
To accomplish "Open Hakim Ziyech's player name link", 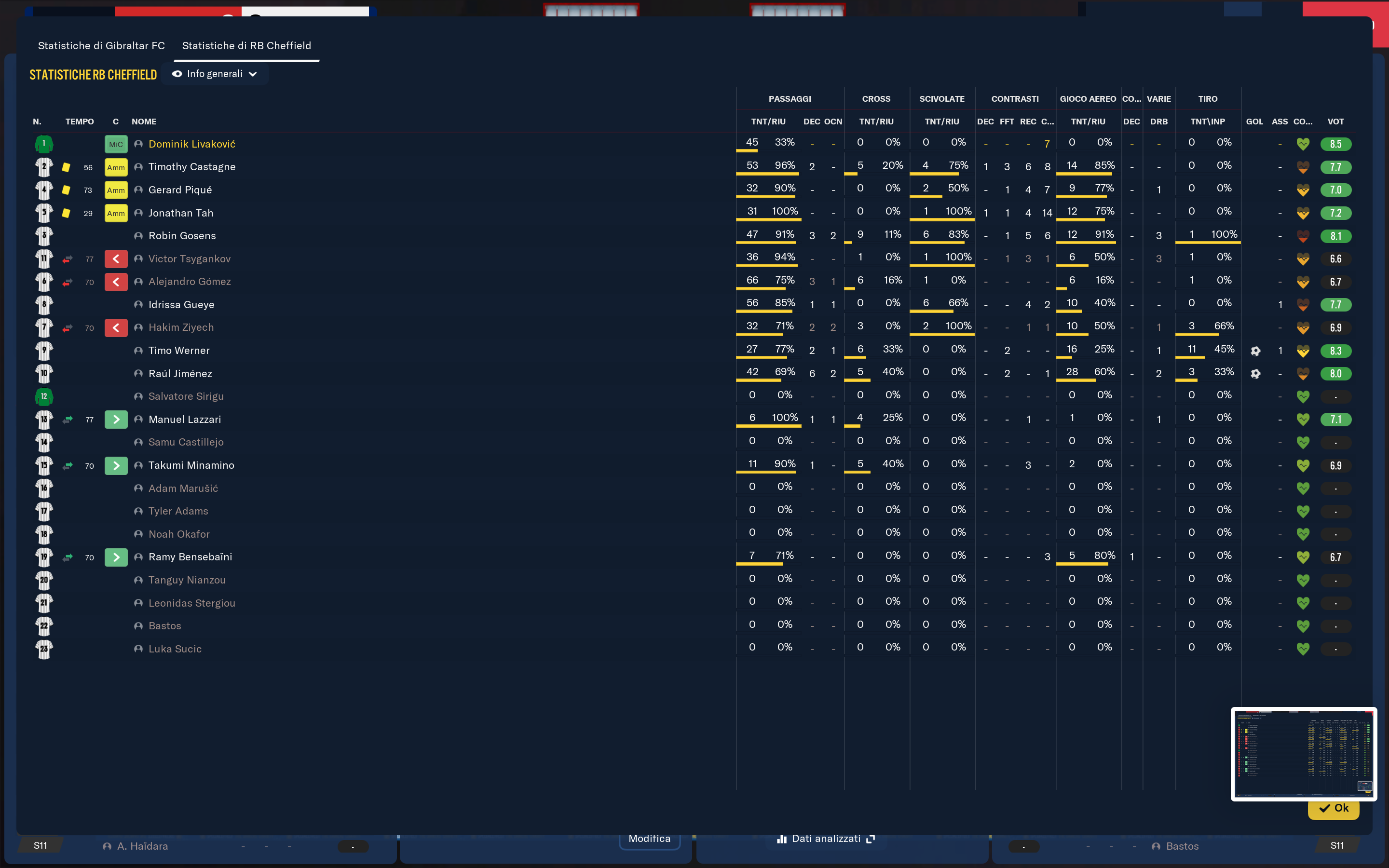I will (181, 327).
